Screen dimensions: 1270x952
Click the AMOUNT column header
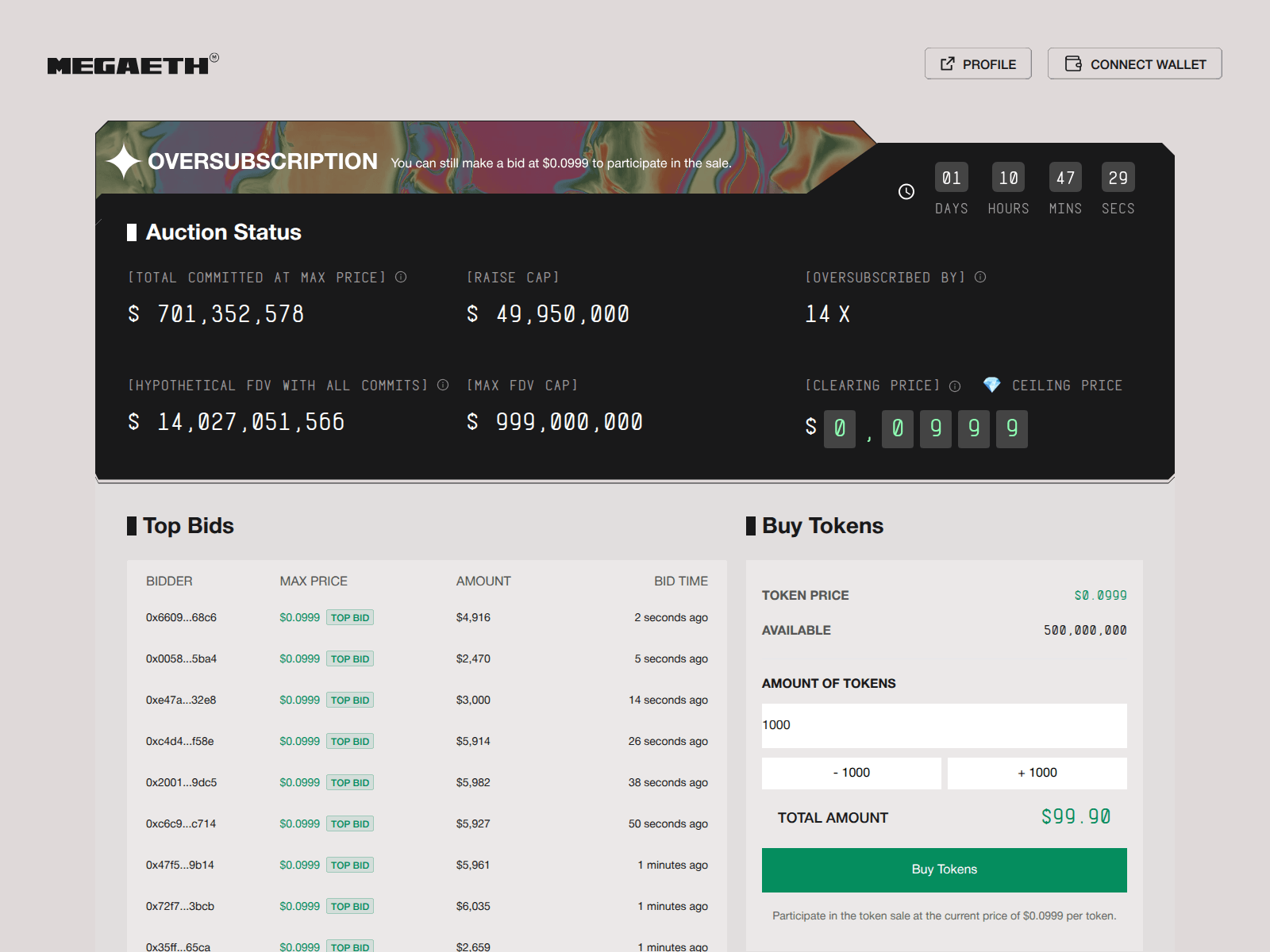pos(483,581)
